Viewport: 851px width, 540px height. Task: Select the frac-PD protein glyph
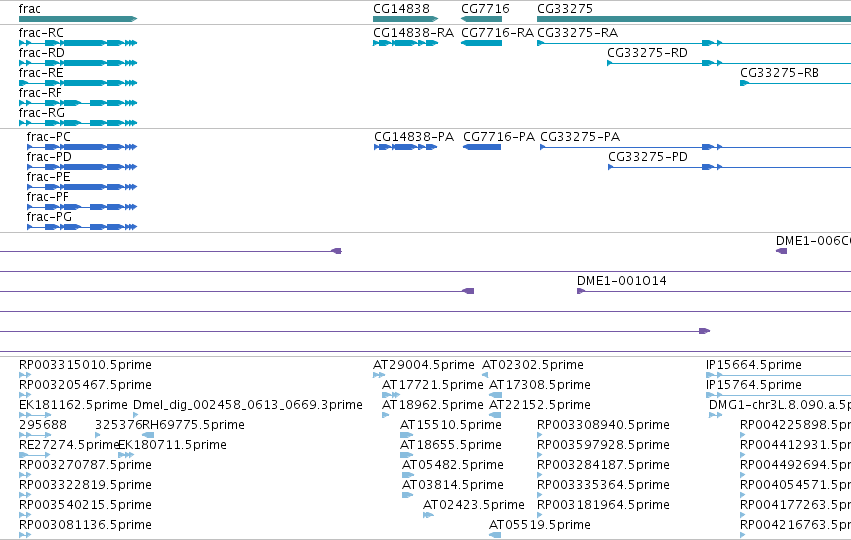pyautogui.click(x=82, y=167)
